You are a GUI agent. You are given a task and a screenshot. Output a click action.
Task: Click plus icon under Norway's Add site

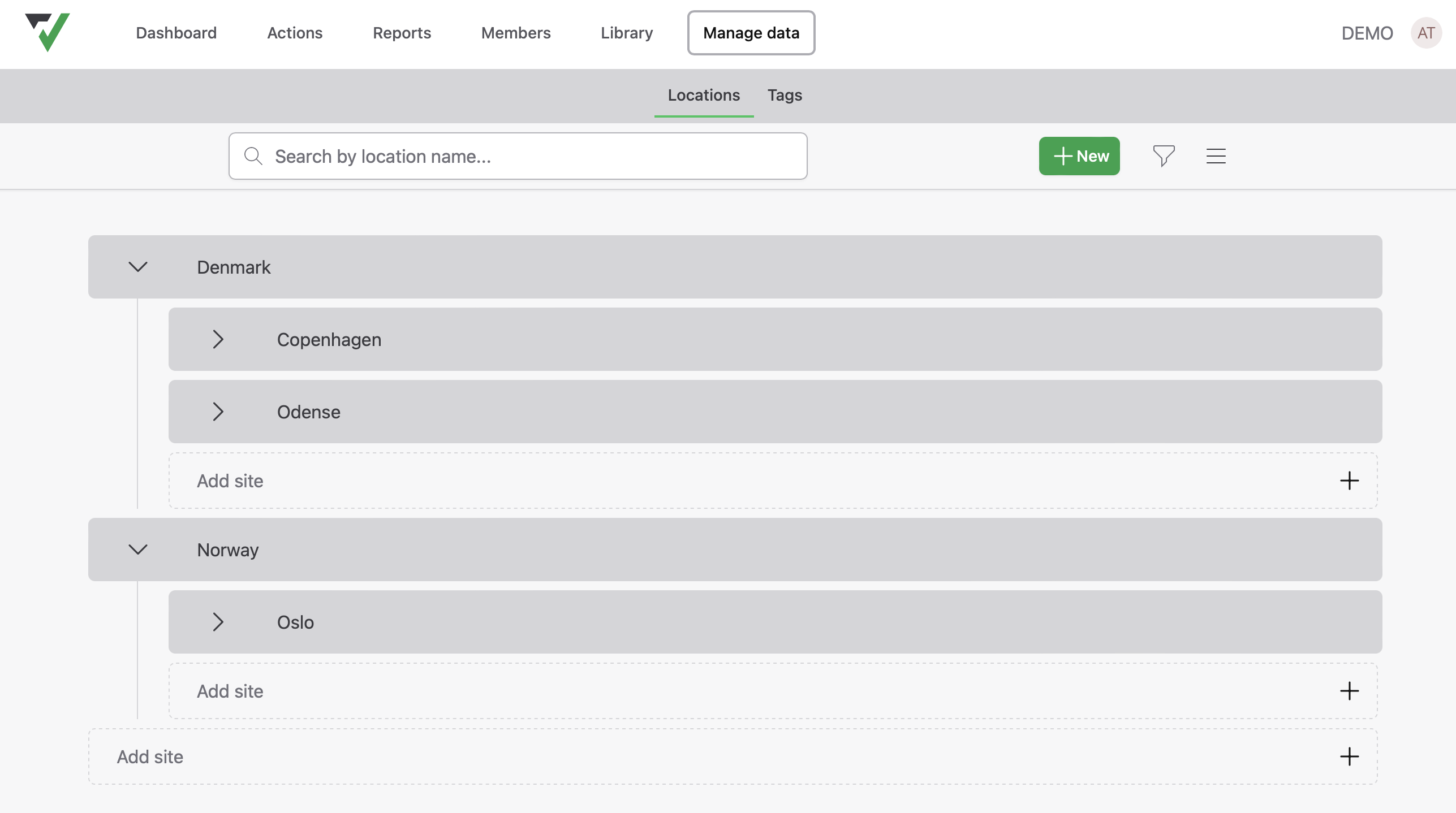click(x=1349, y=691)
